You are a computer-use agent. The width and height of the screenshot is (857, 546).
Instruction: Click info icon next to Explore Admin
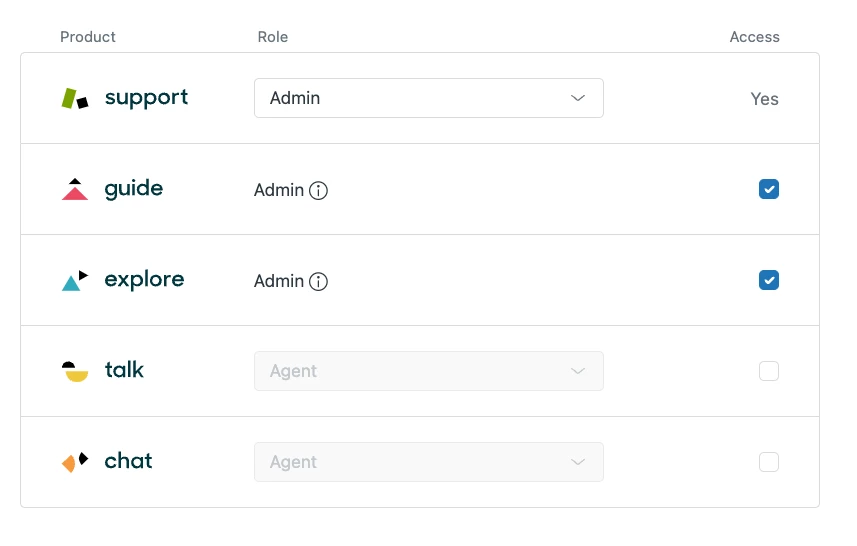pyautogui.click(x=318, y=281)
